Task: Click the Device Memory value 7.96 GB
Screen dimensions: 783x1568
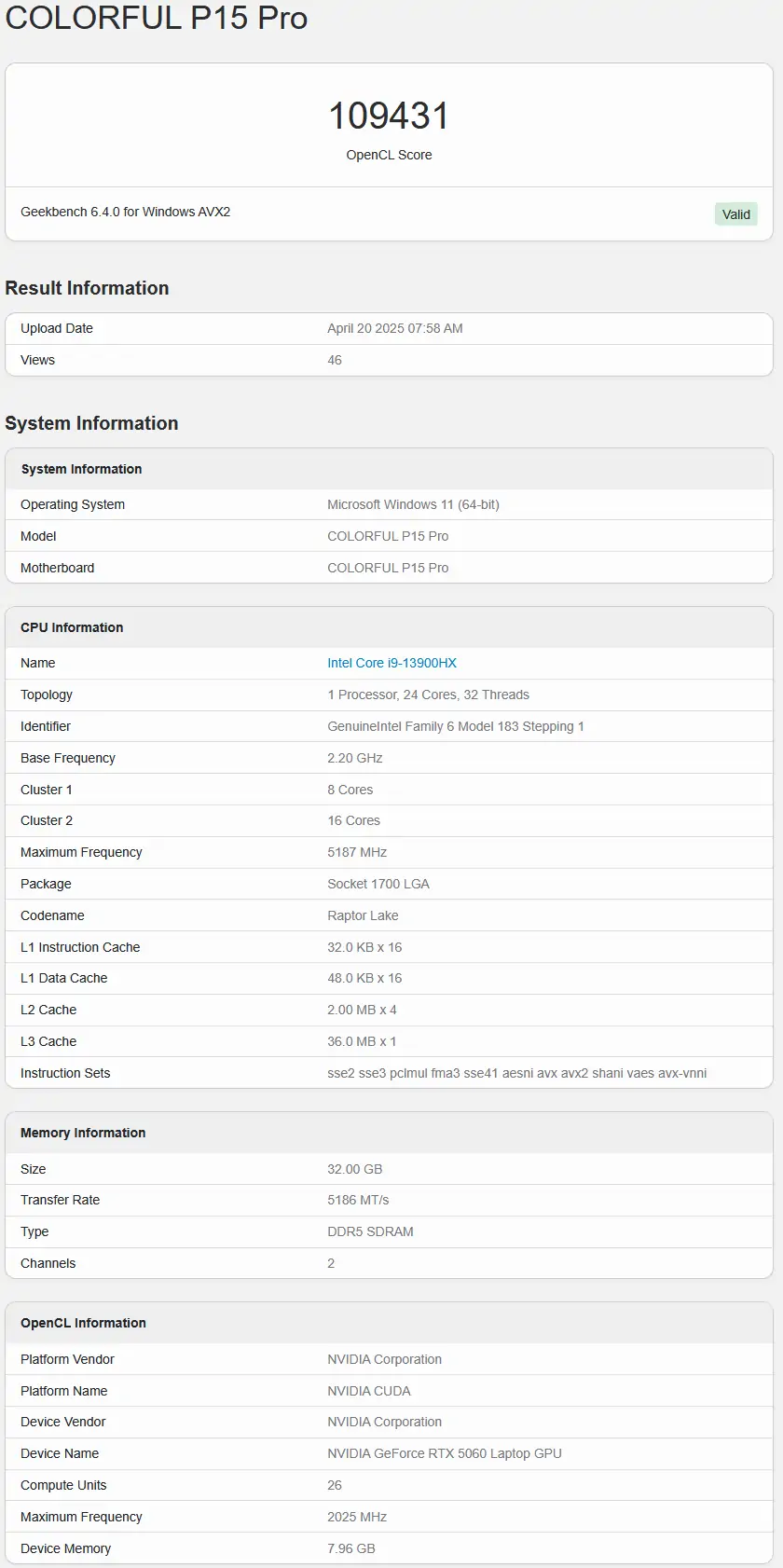Action: [x=351, y=1548]
